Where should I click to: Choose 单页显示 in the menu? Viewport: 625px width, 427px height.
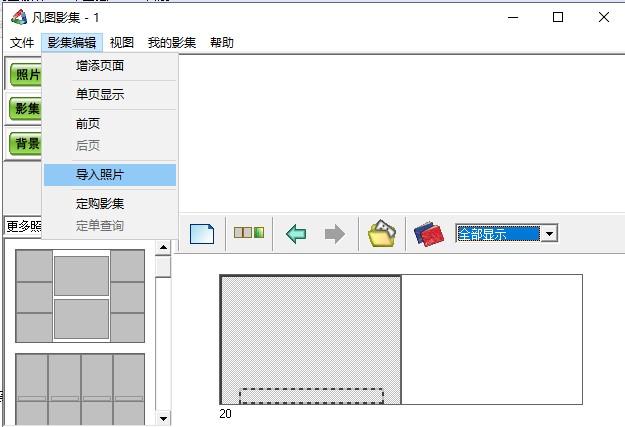(x=100, y=95)
